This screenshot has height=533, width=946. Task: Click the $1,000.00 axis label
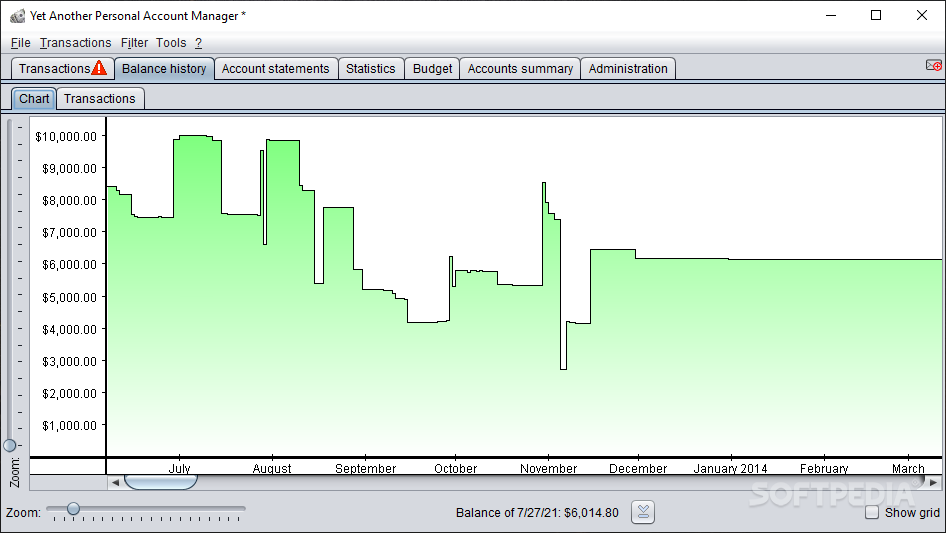pyautogui.click(x=69, y=426)
